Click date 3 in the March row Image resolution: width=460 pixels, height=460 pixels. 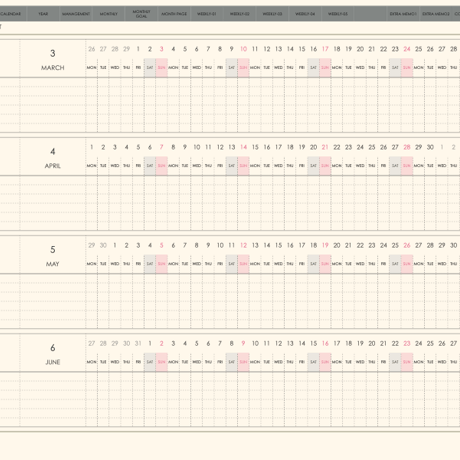(x=161, y=49)
